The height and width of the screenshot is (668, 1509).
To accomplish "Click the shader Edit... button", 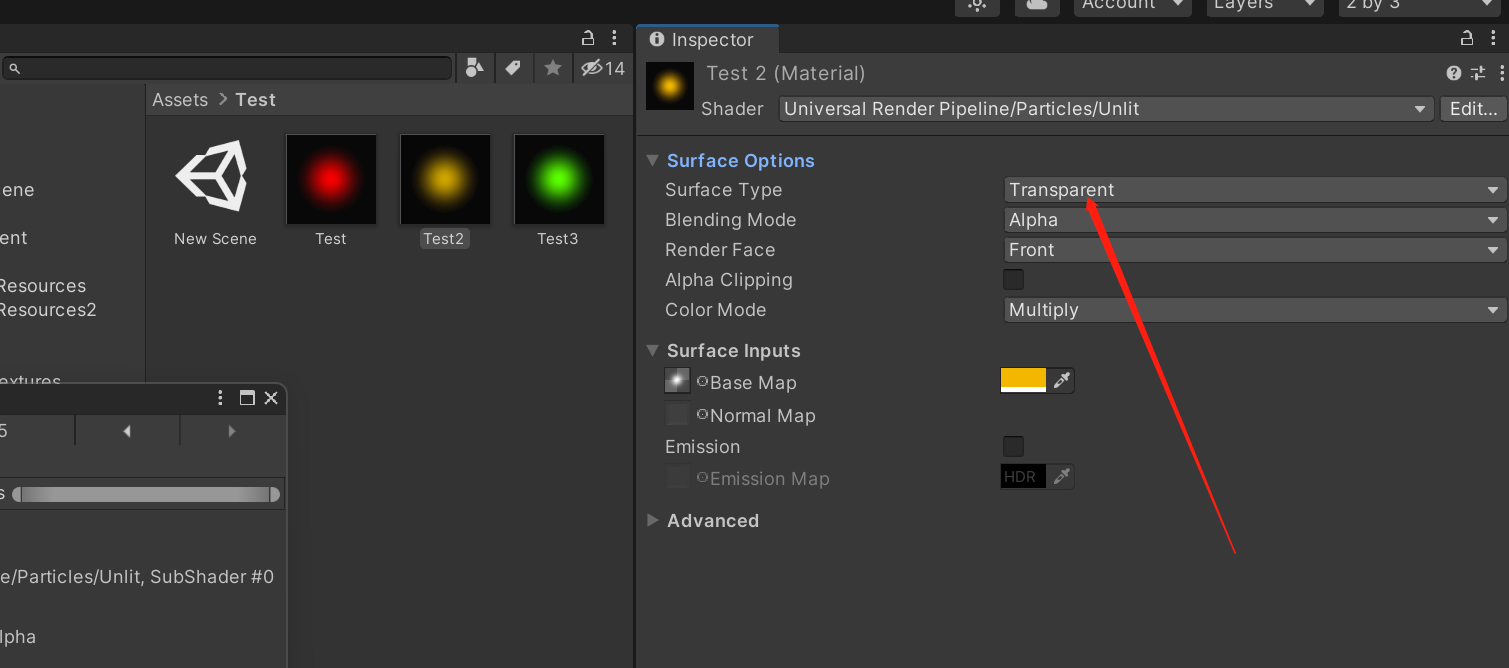I will [x=1472, y=109].
